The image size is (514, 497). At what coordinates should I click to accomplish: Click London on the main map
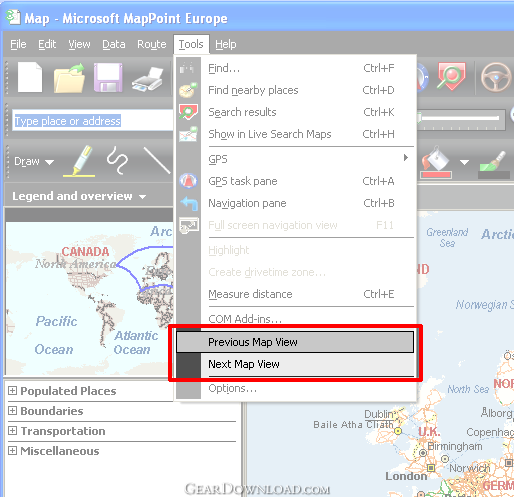pos(406,476)
